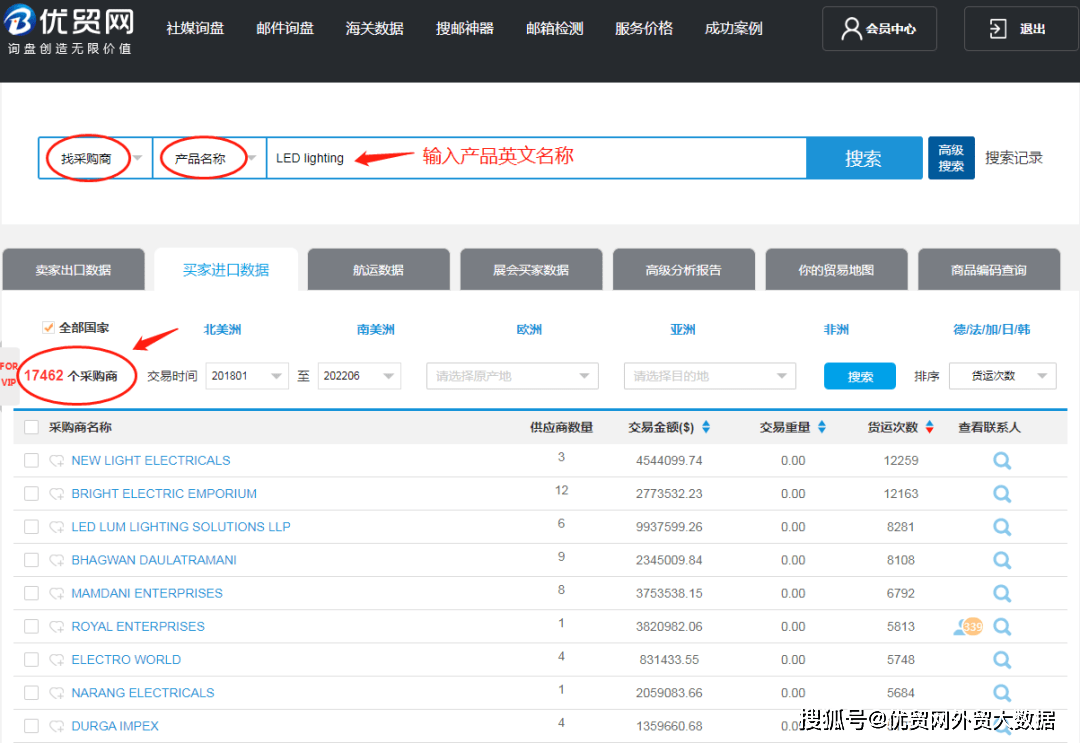Expand the 请选择原产地 origin dropdown

point(510,376)
